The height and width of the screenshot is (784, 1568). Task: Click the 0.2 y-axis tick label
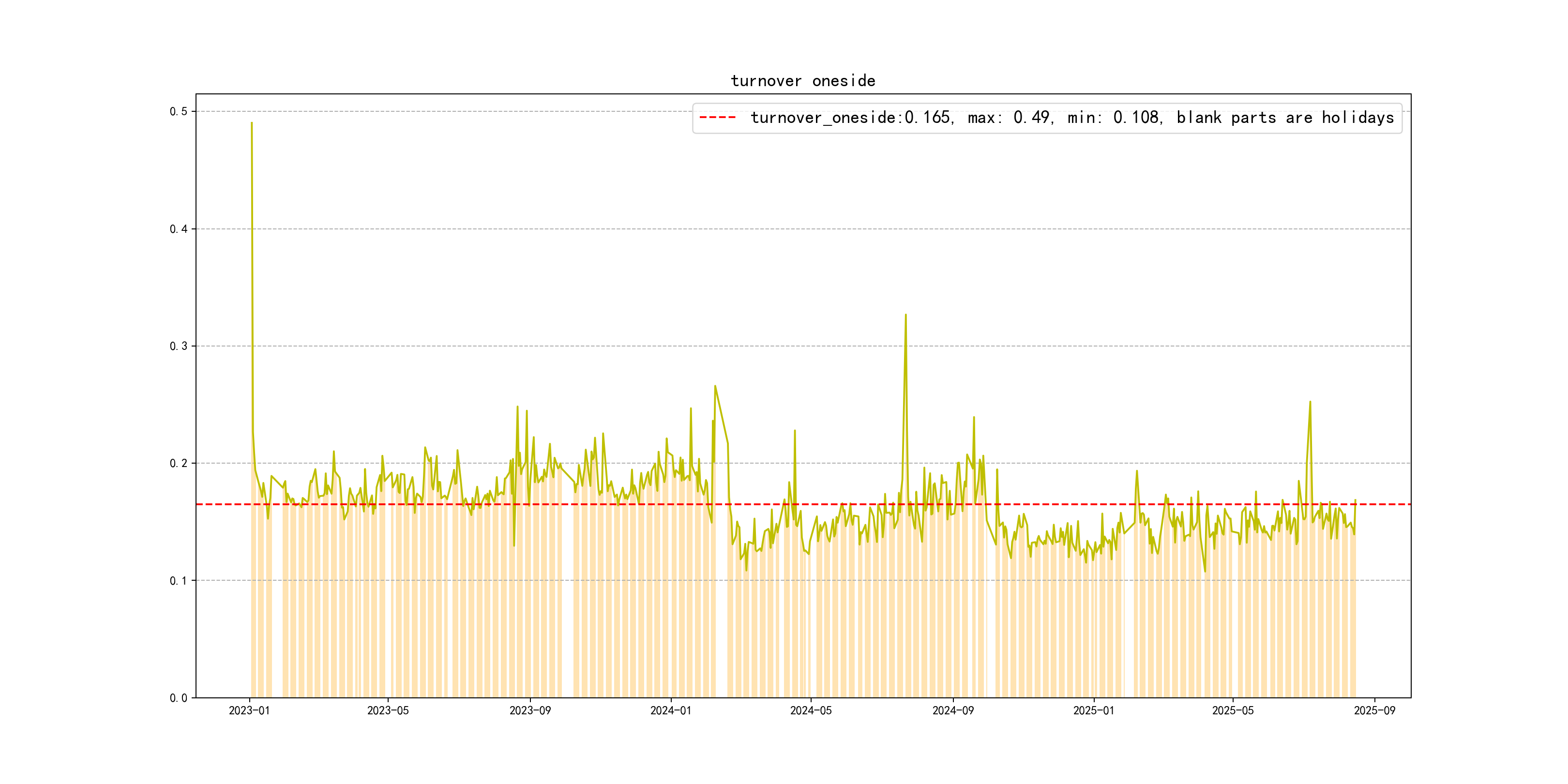click(178, 463)
